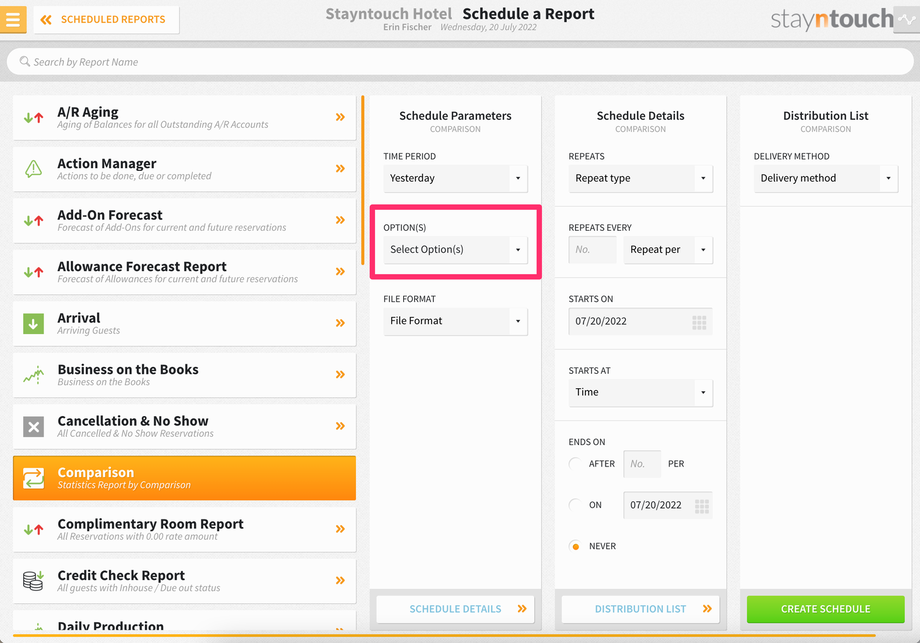Click the search magnifier icon
This screenshot has height=643, width=920.
coord(25,62)
